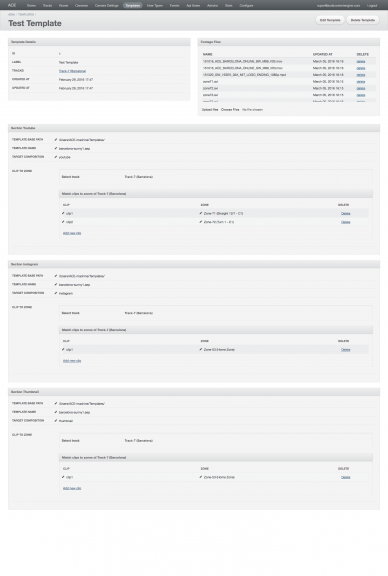Edit Zone 71 Straight assignment in Youtube section
This screenshot has height=576, width=388.
pyautogui.click(x=201, y=213)
